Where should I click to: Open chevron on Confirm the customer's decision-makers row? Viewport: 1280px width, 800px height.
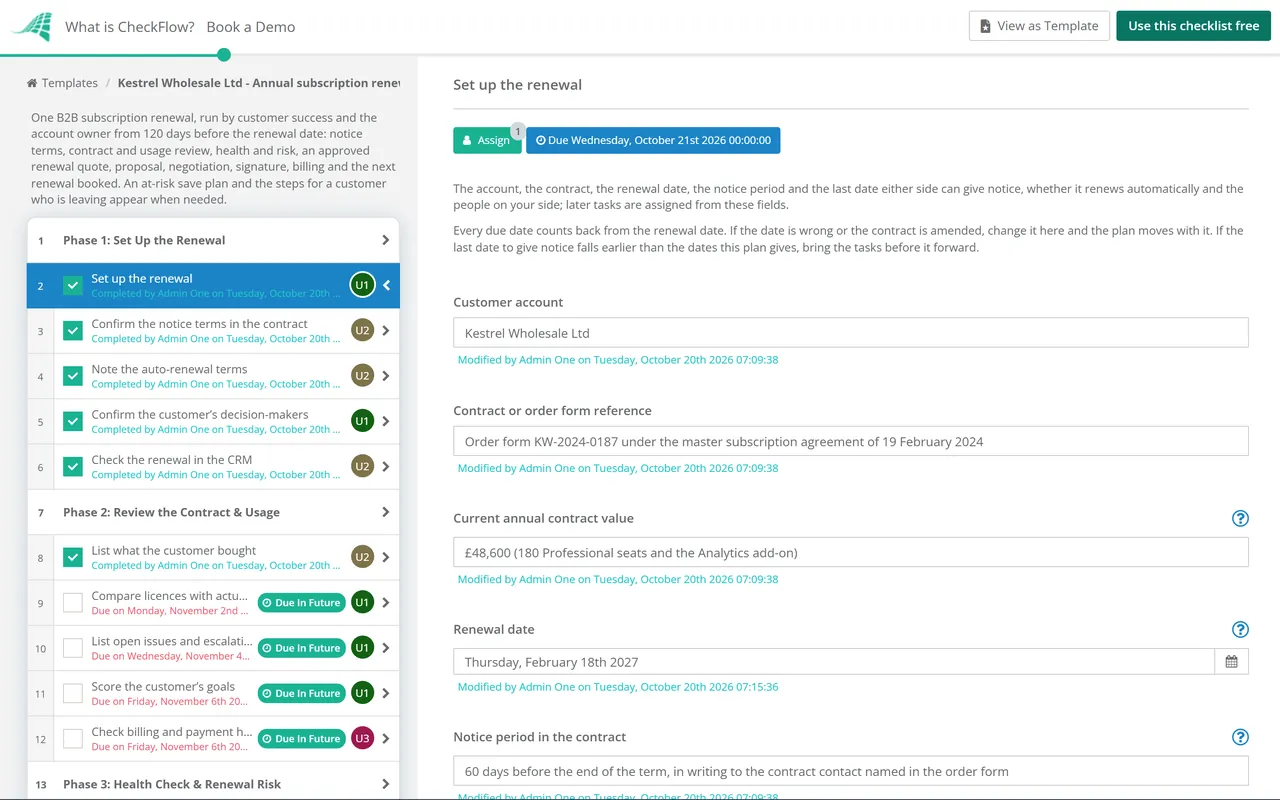click(x=386, y=421)
